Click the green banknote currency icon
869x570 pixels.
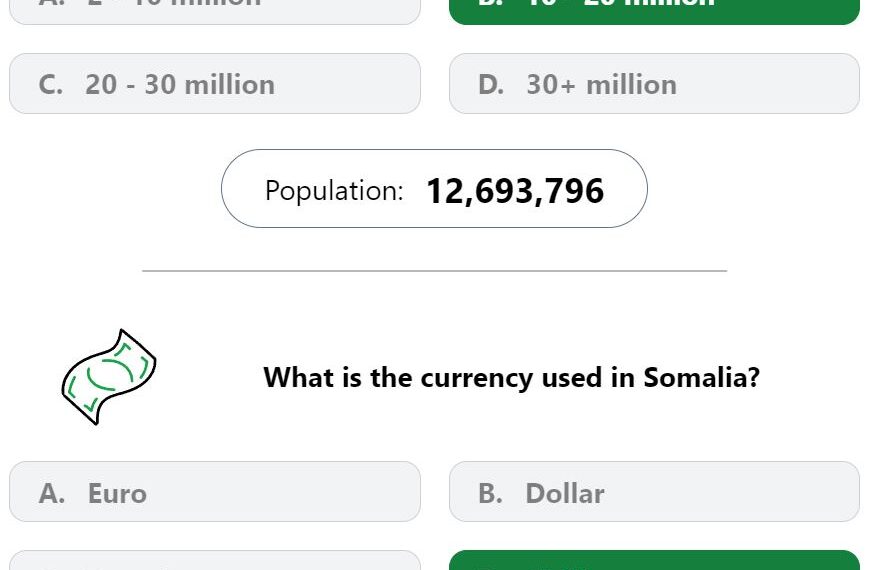(109, 377)
